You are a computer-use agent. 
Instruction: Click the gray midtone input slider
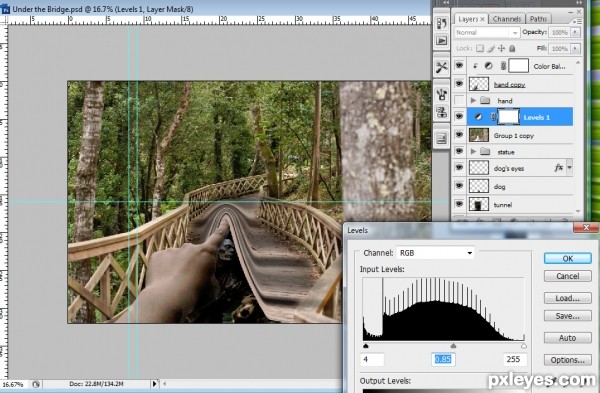[453, 346]
